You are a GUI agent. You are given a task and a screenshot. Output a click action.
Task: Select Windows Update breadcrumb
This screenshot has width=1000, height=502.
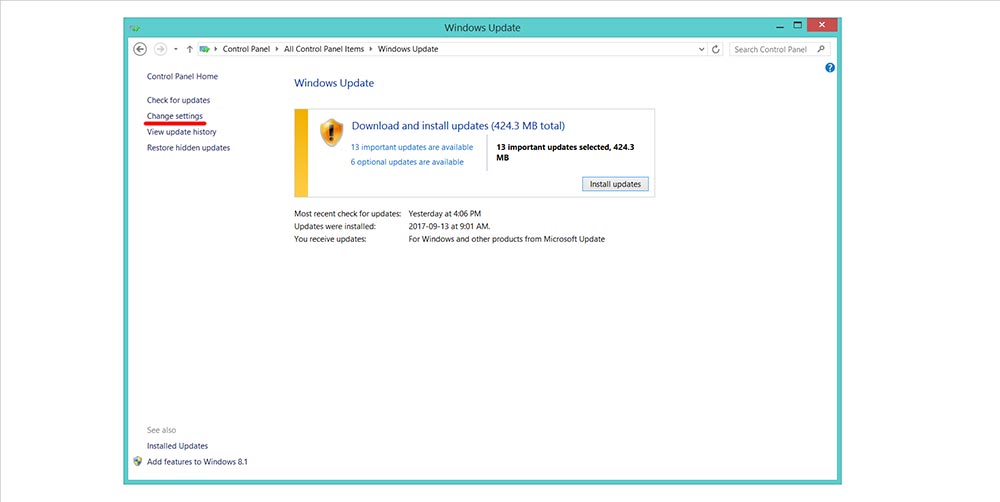(408, 49)
